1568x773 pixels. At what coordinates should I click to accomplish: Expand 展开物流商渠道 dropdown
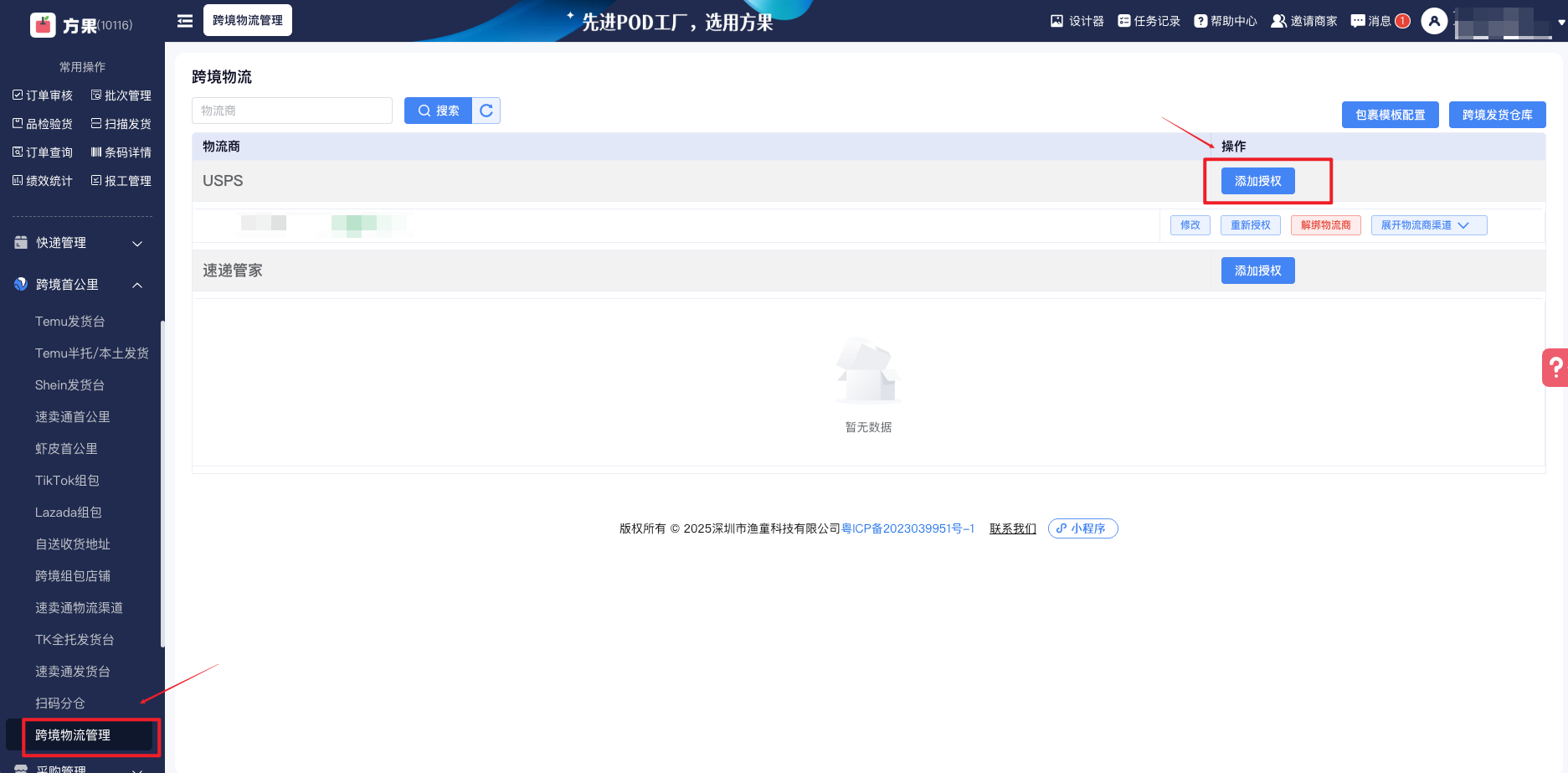[1429, 225]
